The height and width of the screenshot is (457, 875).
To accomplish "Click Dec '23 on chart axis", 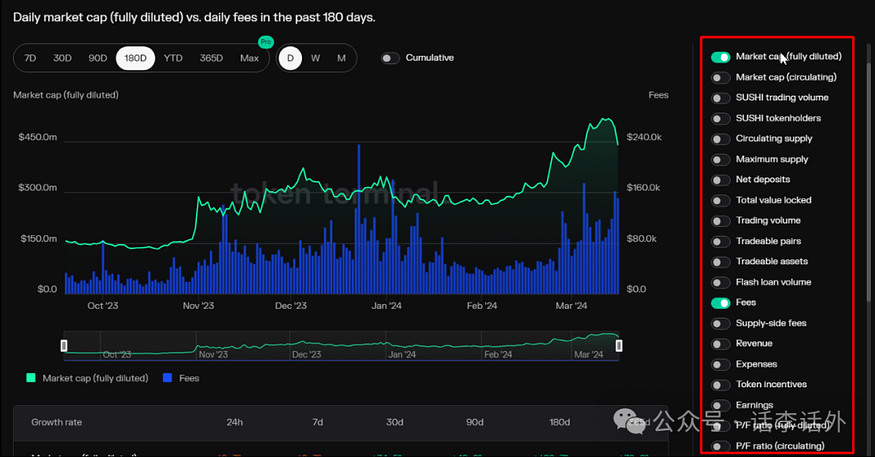I will 291,306.
